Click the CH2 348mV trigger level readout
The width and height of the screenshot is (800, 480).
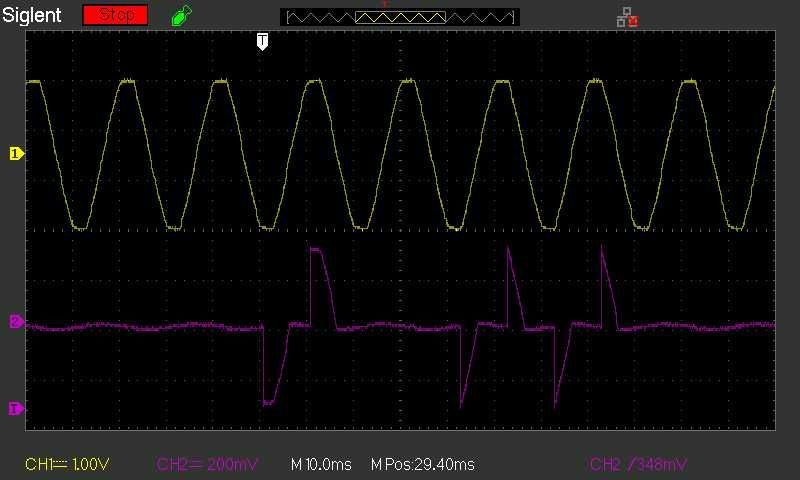tap(638, 464)
